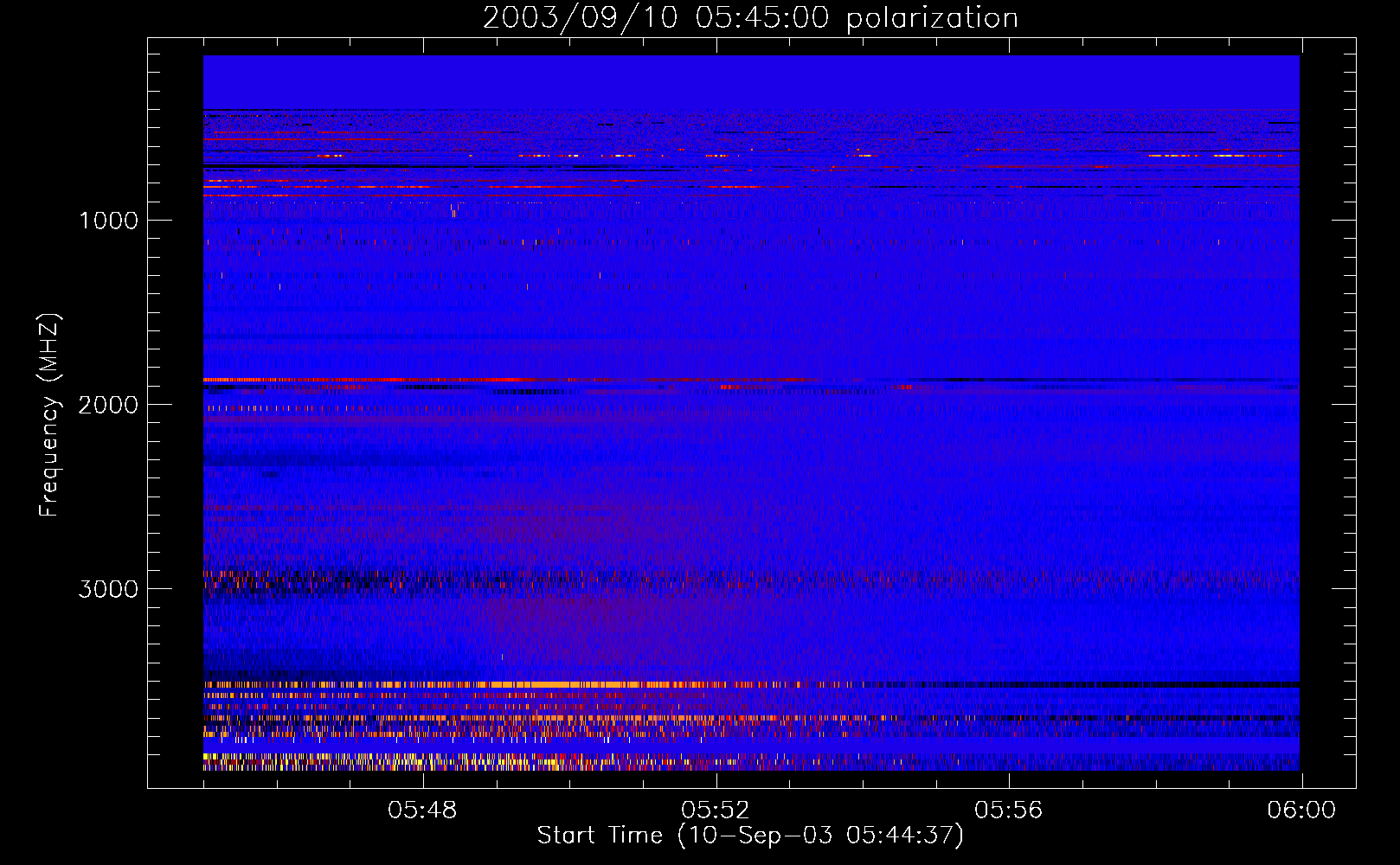The width and height of the screenshot is (1400, 865).
Task: Click the 06:00 time tick label
Action: coord(1301,811)
